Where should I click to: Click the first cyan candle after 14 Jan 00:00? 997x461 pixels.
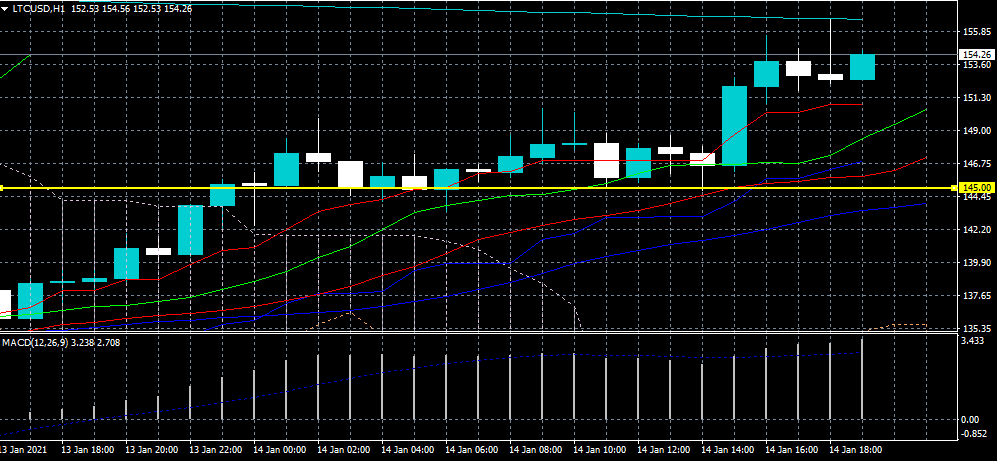[287, 169]
